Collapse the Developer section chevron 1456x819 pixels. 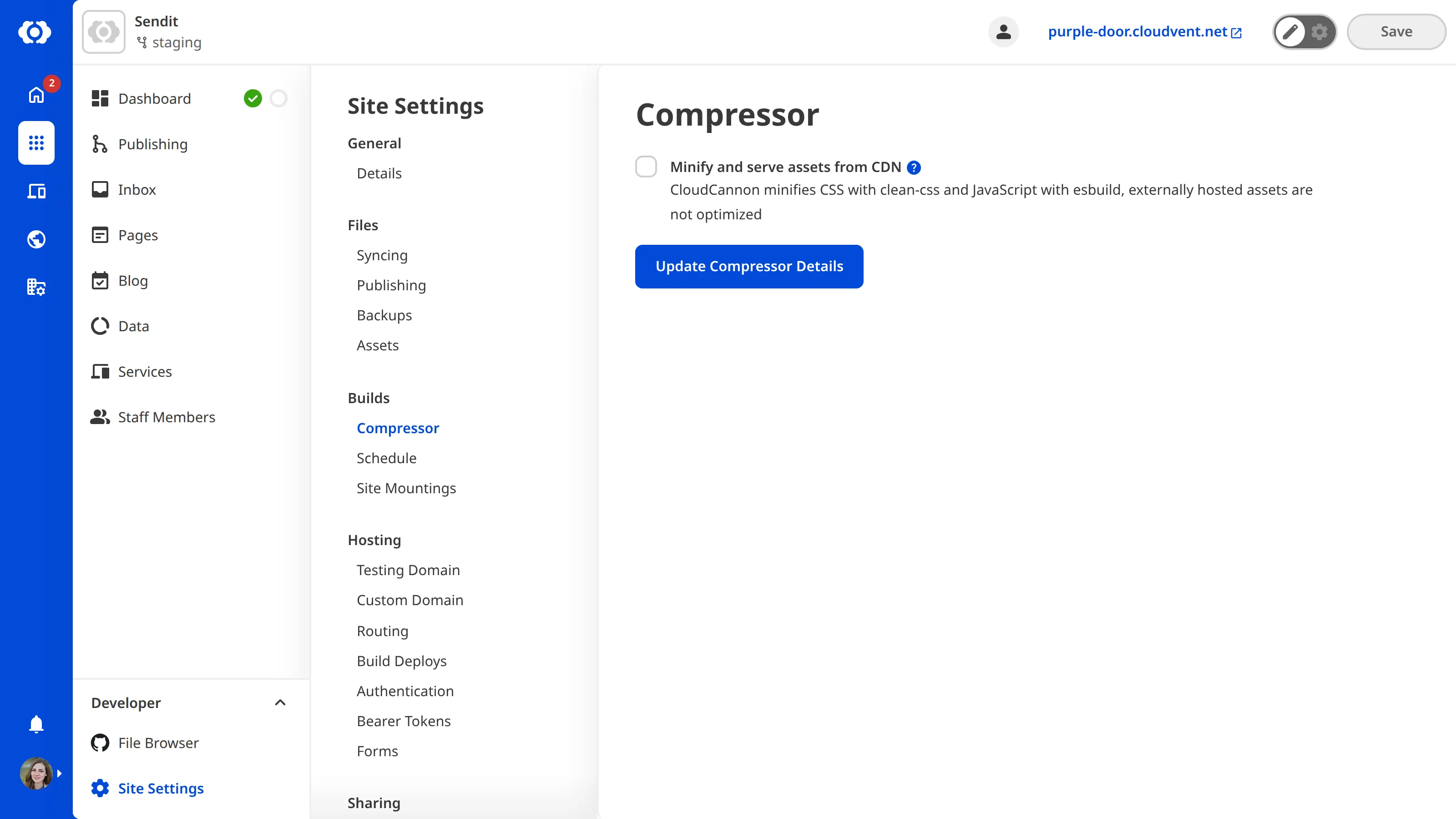point(280,703)
